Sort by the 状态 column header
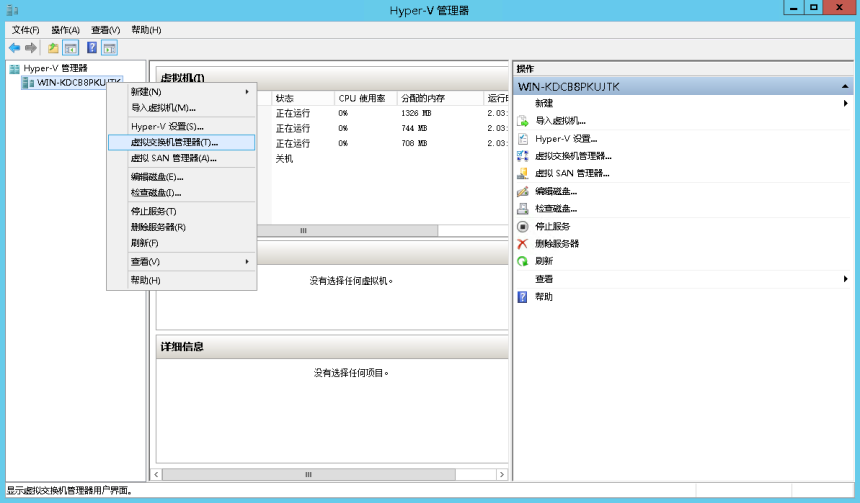860x503 pixels. click(303, 99)
